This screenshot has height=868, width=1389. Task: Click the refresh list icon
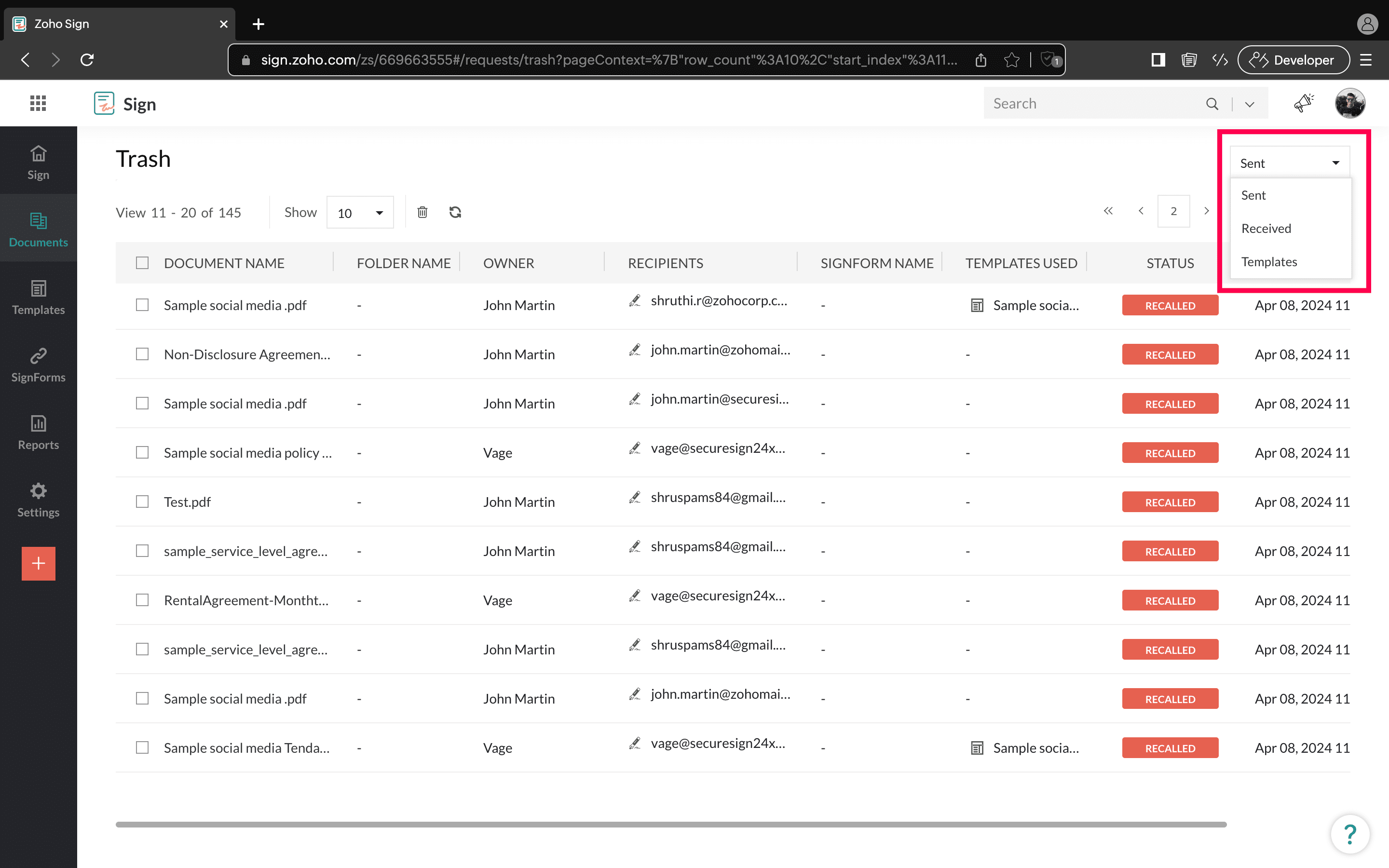tap(455, 212)
